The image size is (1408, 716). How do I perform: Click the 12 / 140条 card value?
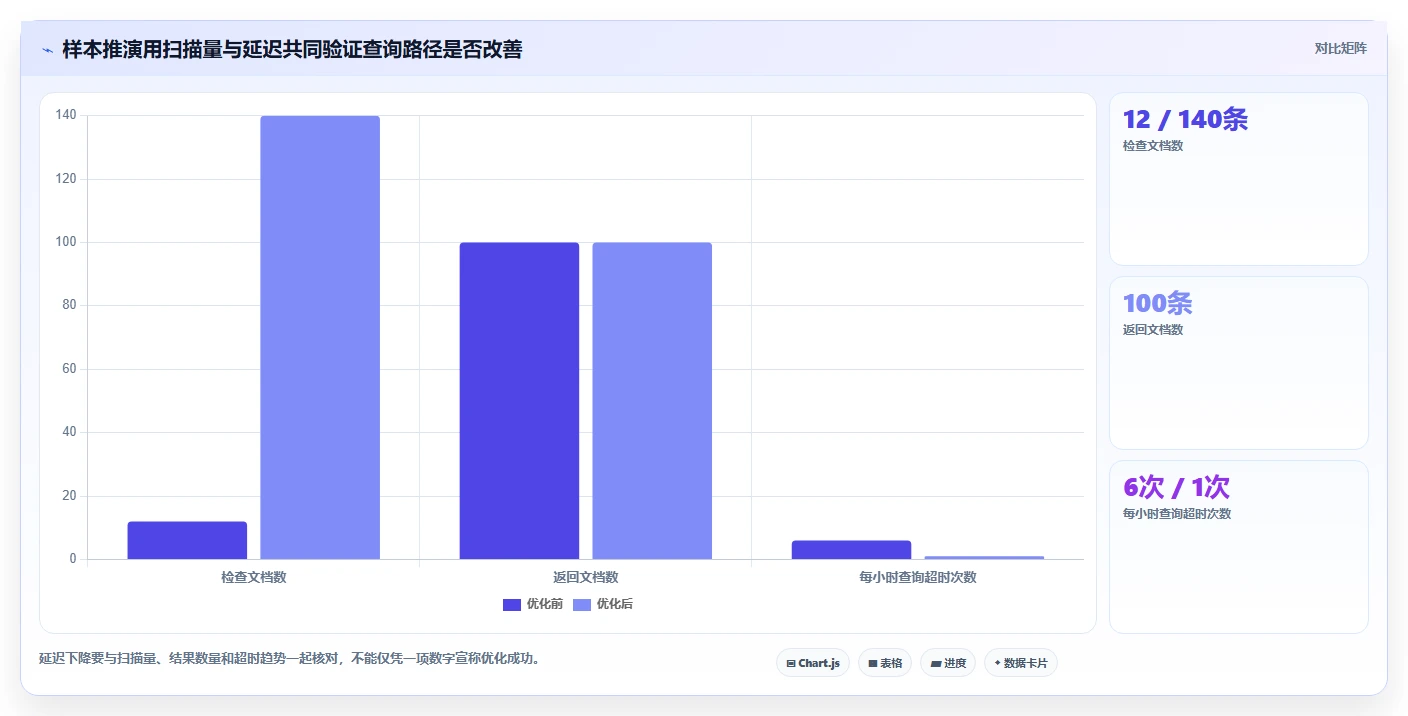[1185, 119]
